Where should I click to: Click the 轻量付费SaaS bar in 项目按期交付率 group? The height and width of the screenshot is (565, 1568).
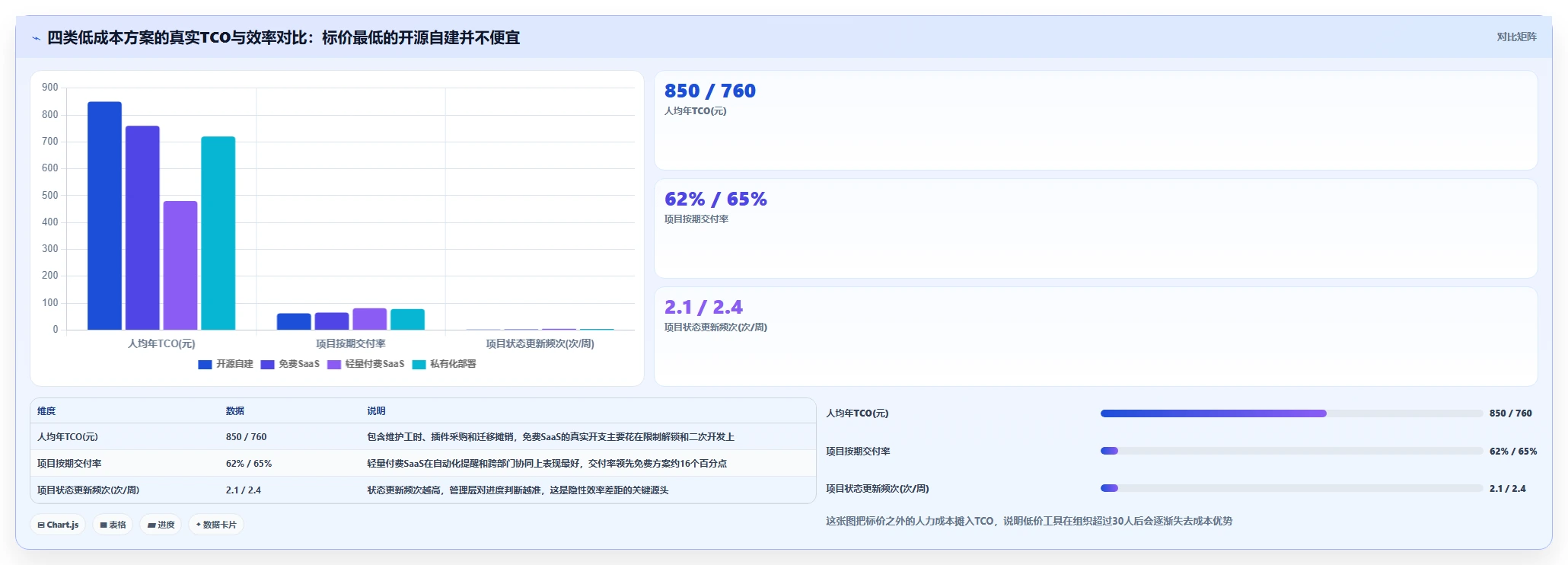tap(370, 319)
